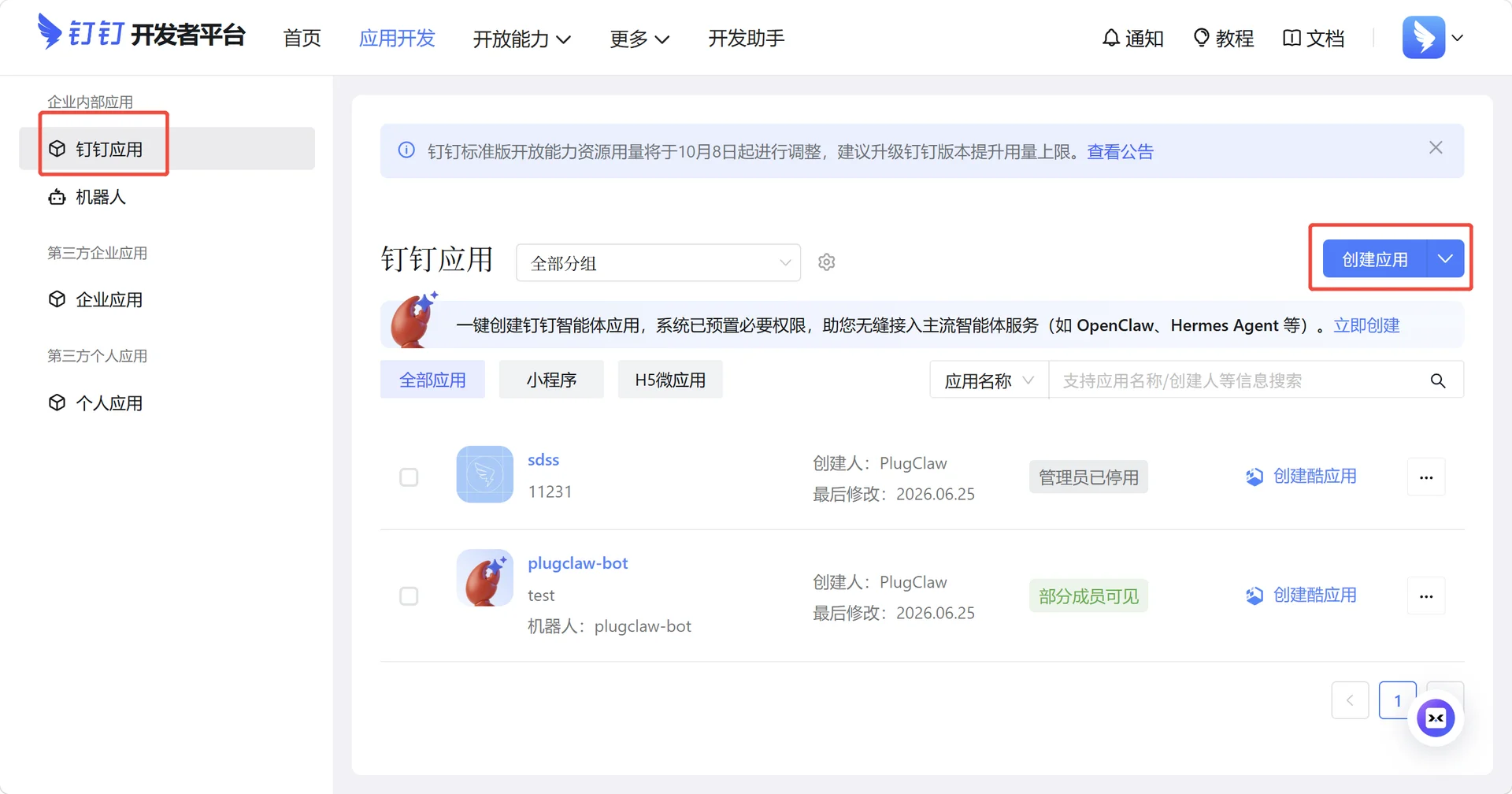Image resolution: width=1512 pixels, height=794 pixels.
Task: Open the 全部分组 group dropdown
Action: 658,262
